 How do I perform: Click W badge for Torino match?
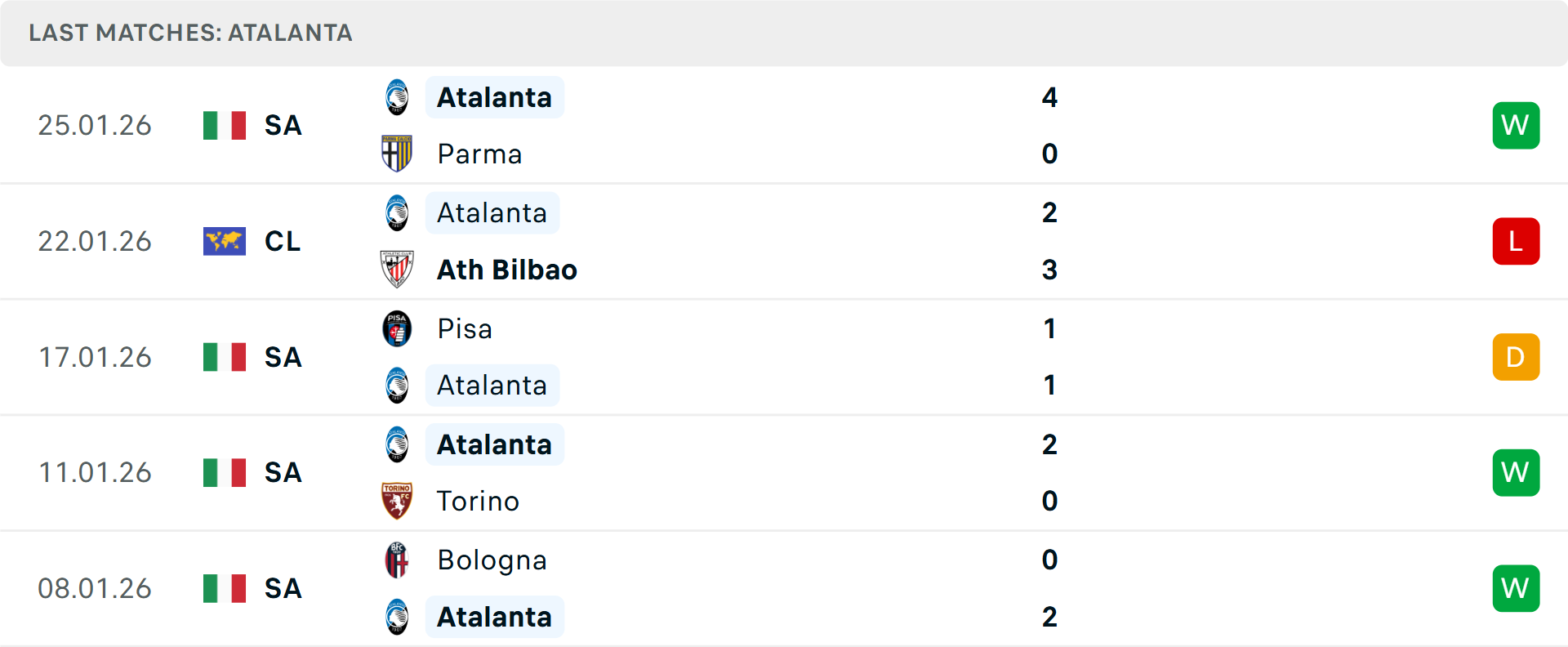(1516, 472)
